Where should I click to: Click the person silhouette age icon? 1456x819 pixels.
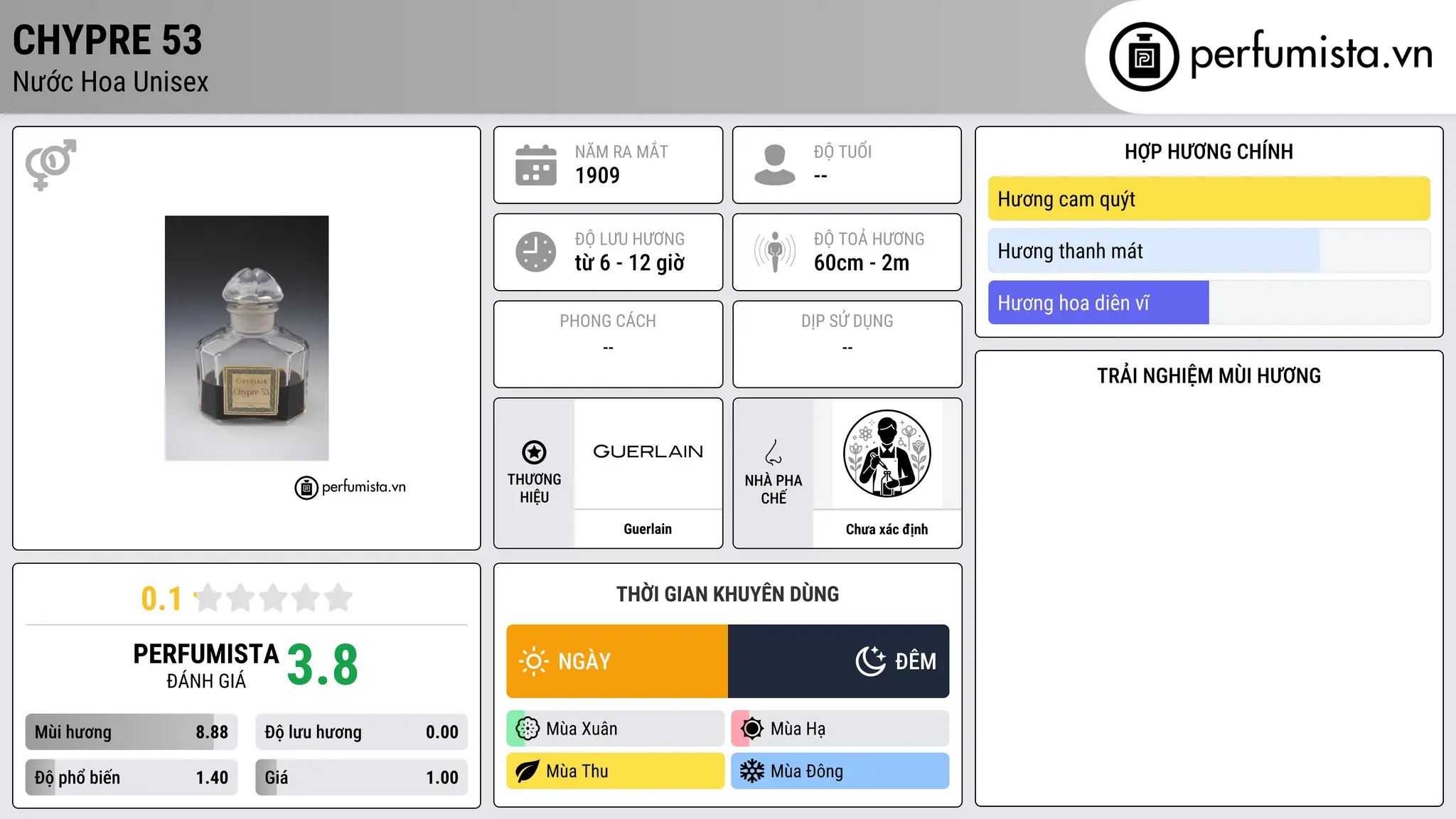point(775,165)
